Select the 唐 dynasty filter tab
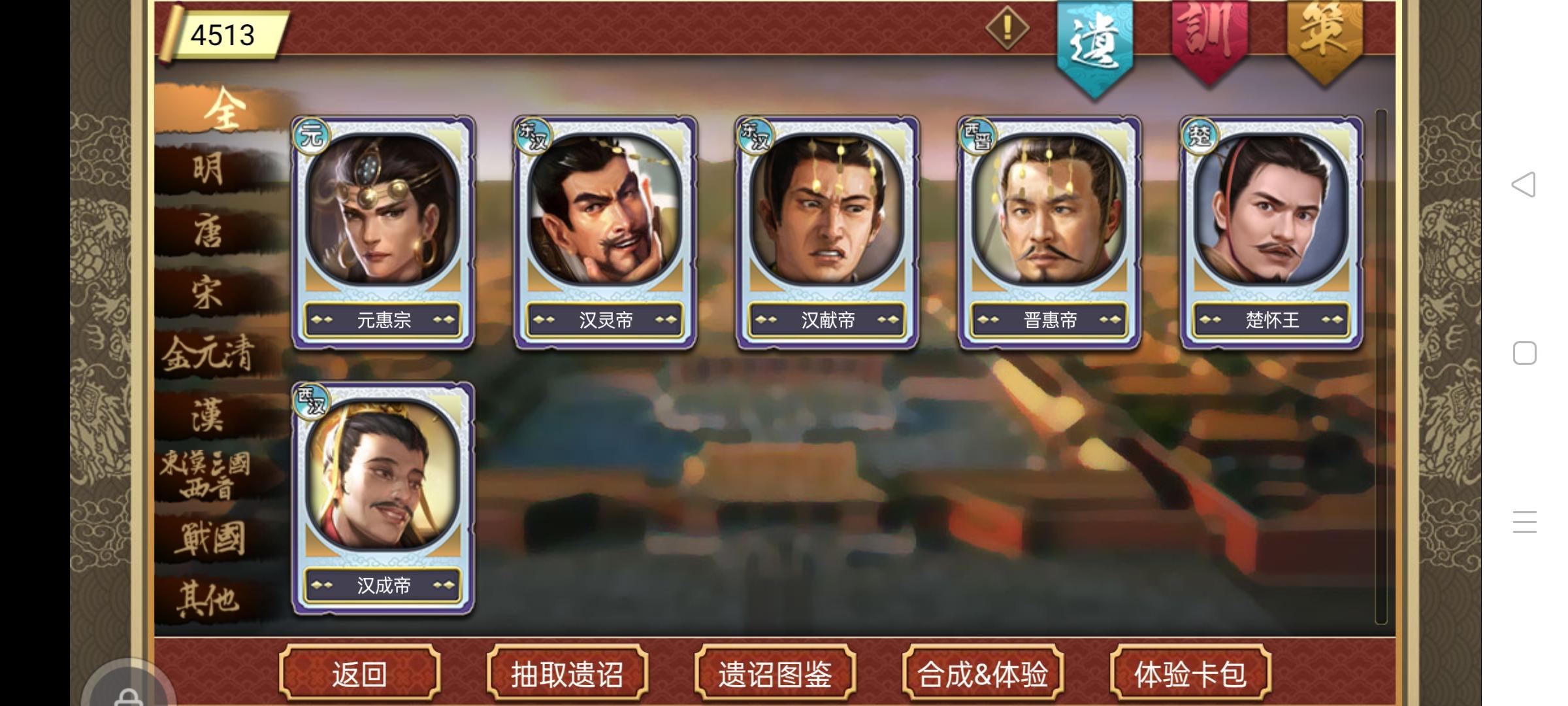 coord(208,231)
